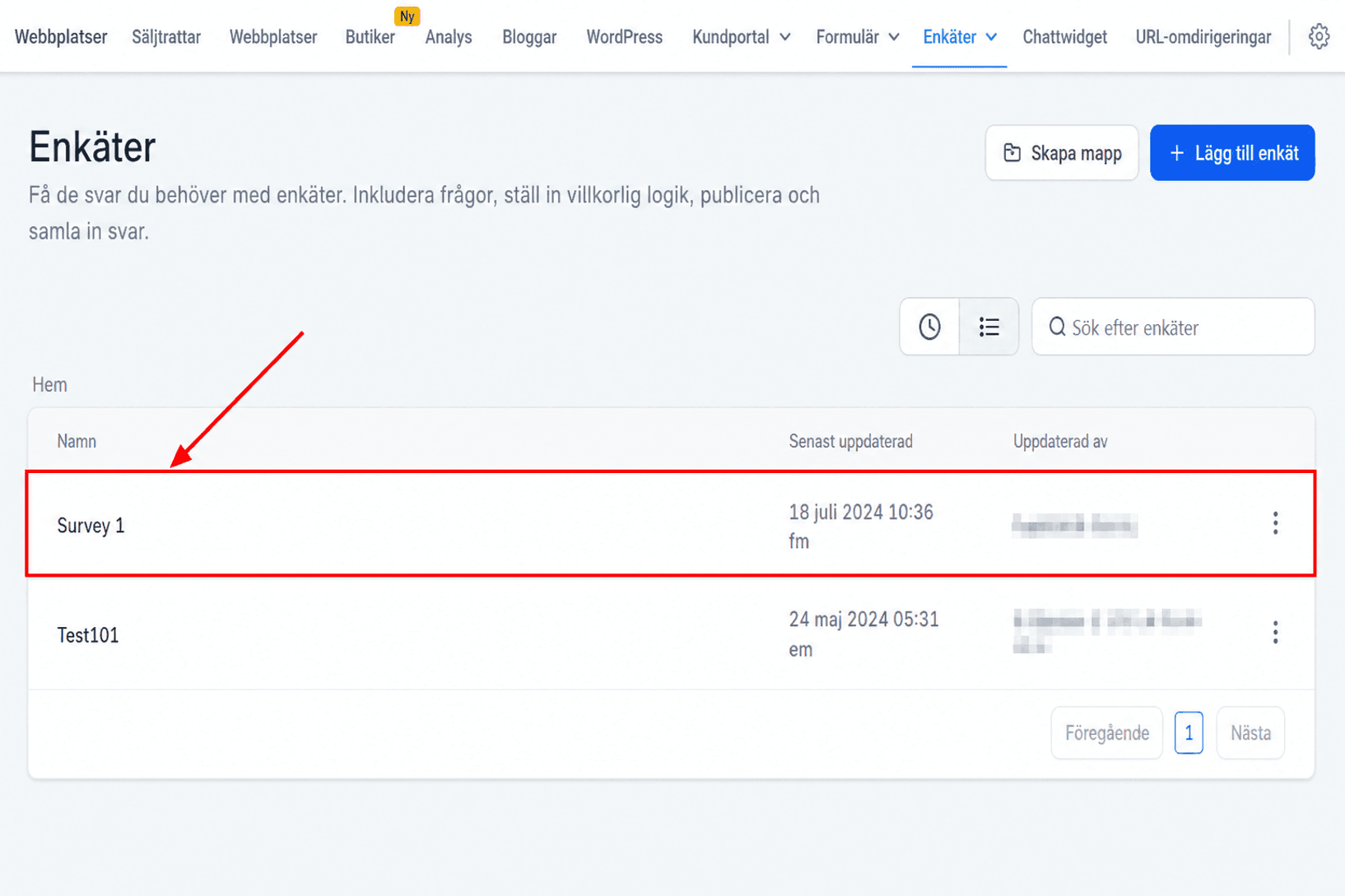Select page 1 in pagination
The image size is (1345, 896).
(x=1189, y=732)
